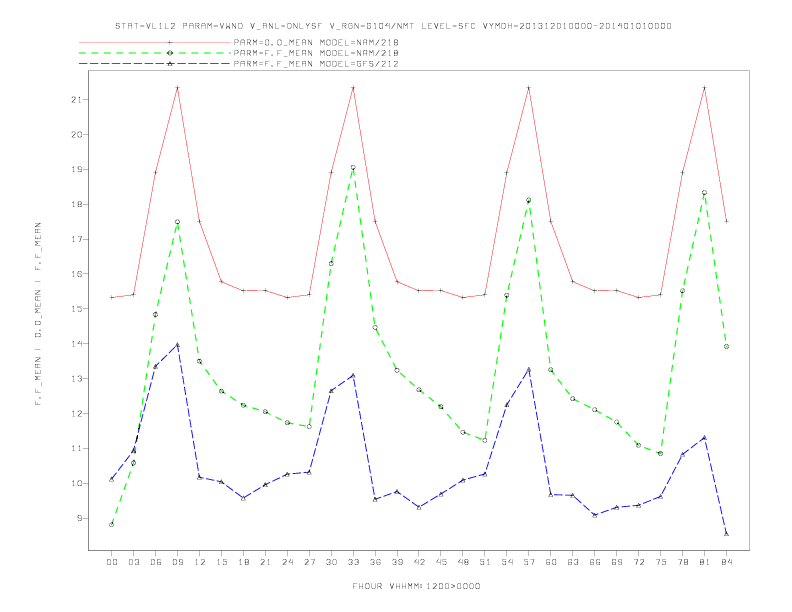Click the blue series peak marker at hour 57
This screenshot has width=792, height=612.
529,370
